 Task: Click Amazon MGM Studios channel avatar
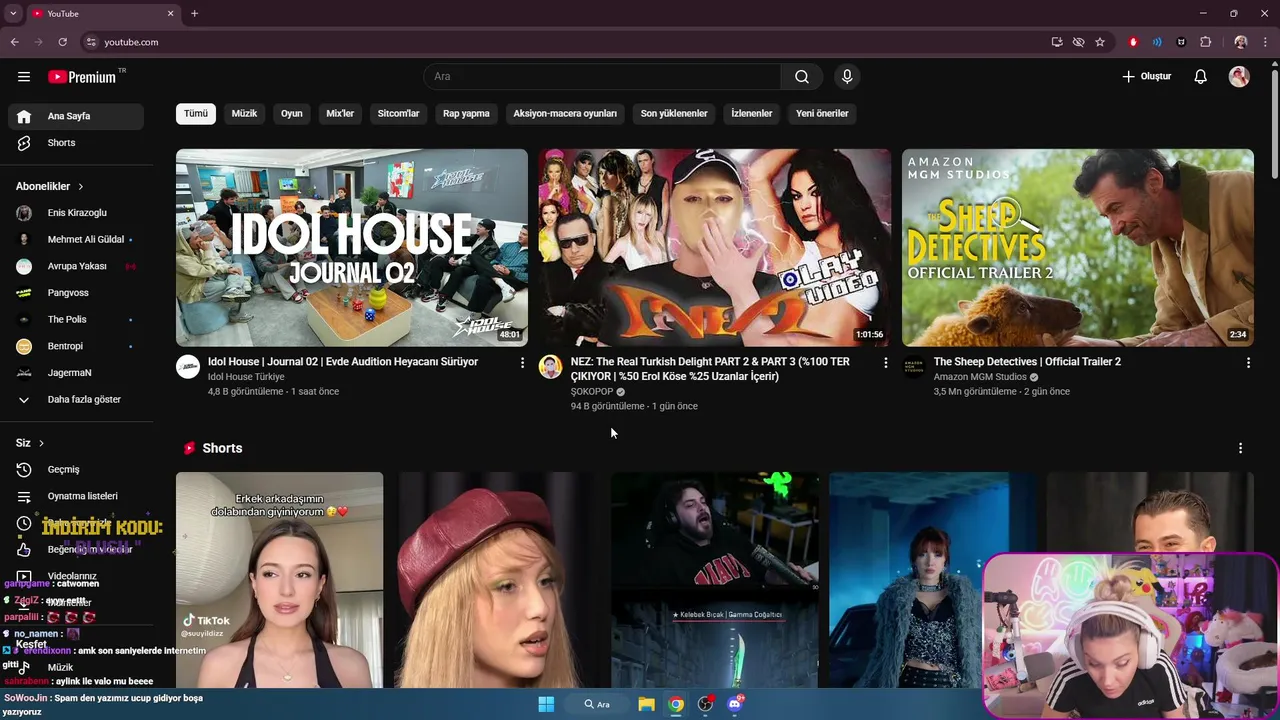point(914,367)
